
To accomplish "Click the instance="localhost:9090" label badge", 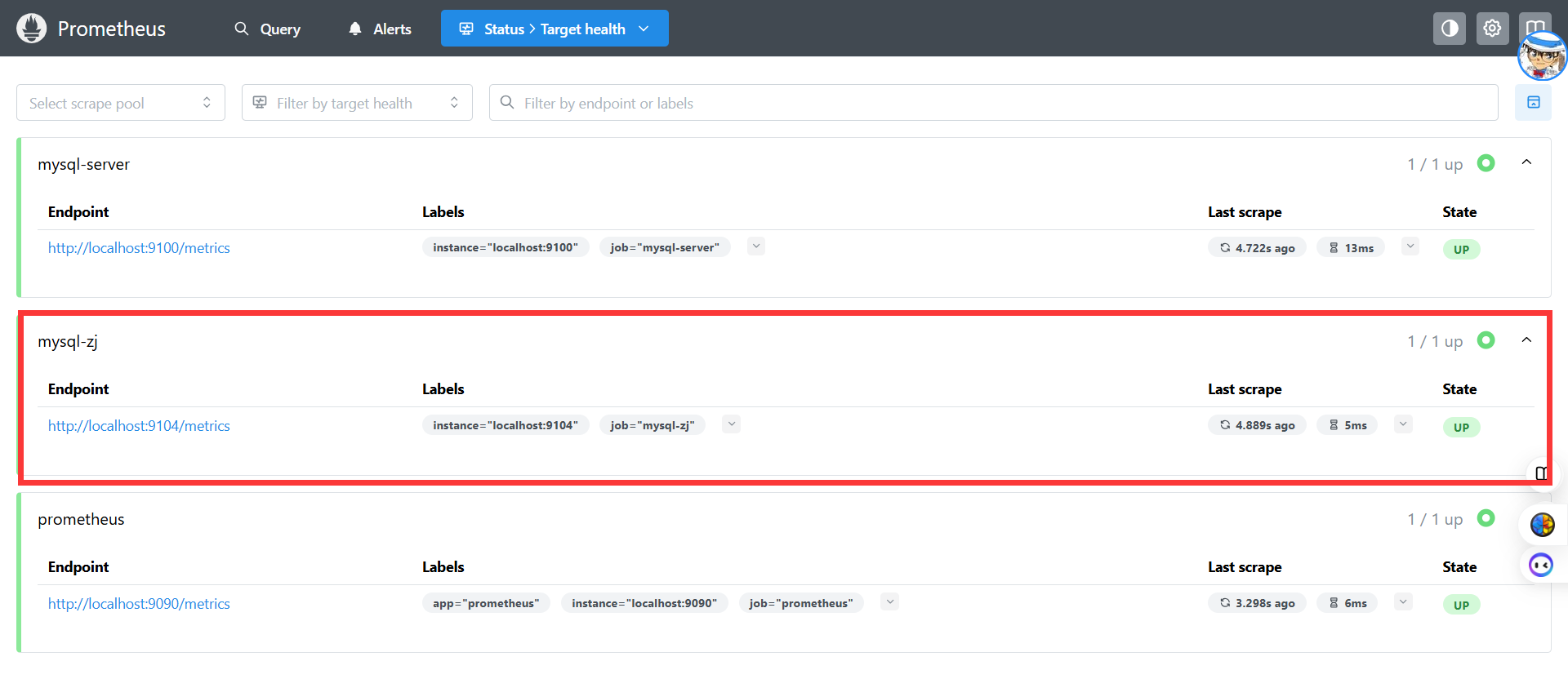I will pos(644,603).
